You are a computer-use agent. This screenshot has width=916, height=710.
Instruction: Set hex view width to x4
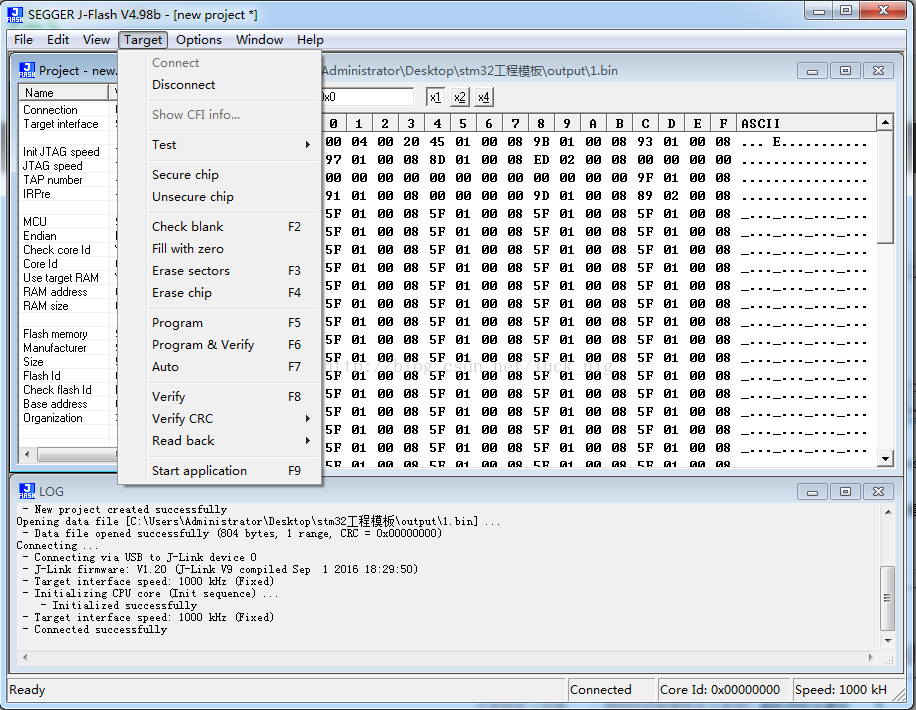pos(484,97)
